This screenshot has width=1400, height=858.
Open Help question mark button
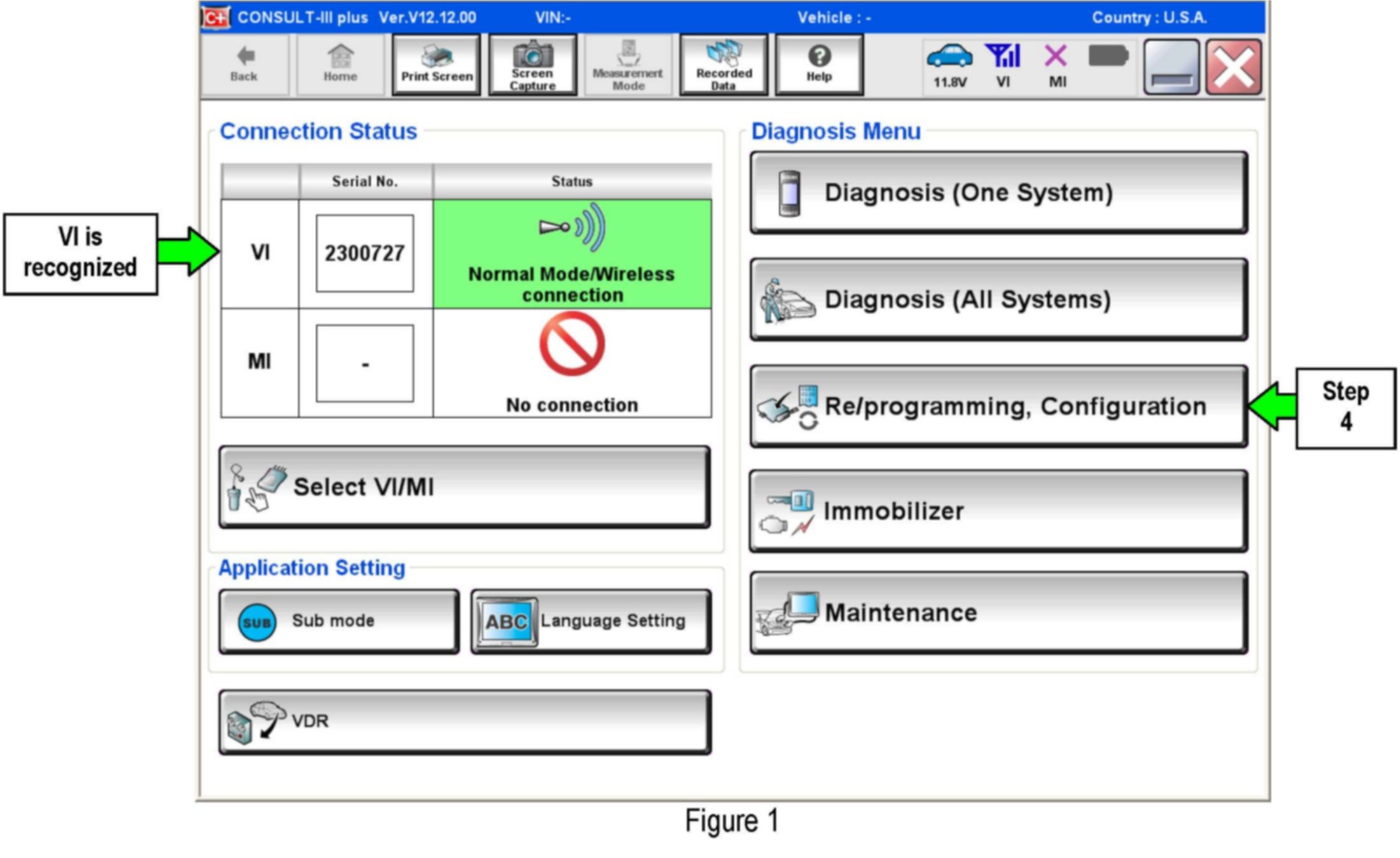pos(819,65)
